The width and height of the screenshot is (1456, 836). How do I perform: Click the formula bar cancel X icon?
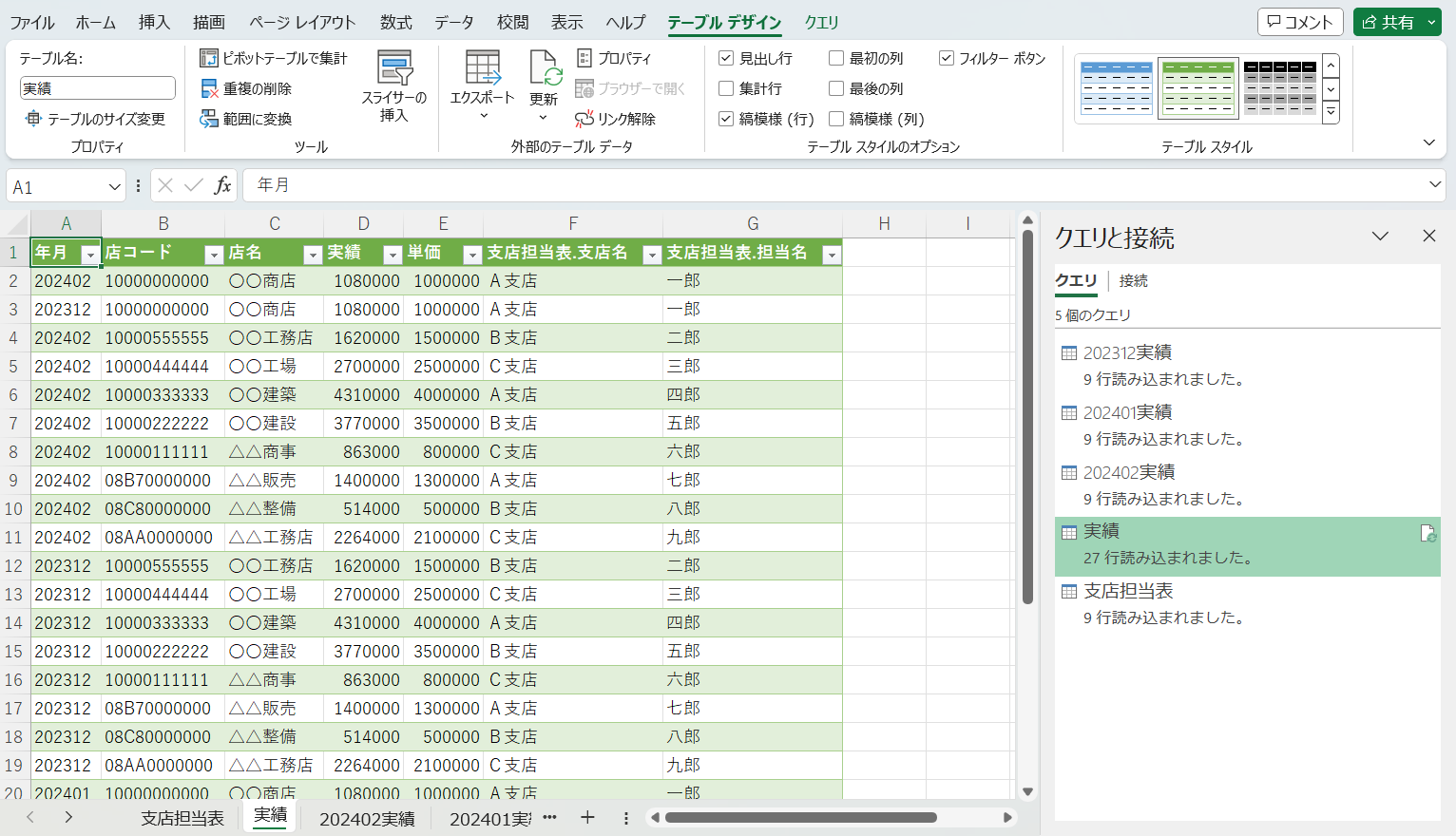pyautogui.click(x=165, y=185)
